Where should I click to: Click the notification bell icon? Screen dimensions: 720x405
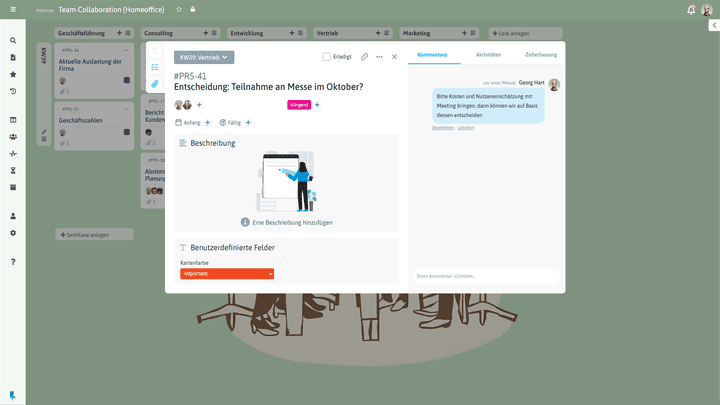691,9
